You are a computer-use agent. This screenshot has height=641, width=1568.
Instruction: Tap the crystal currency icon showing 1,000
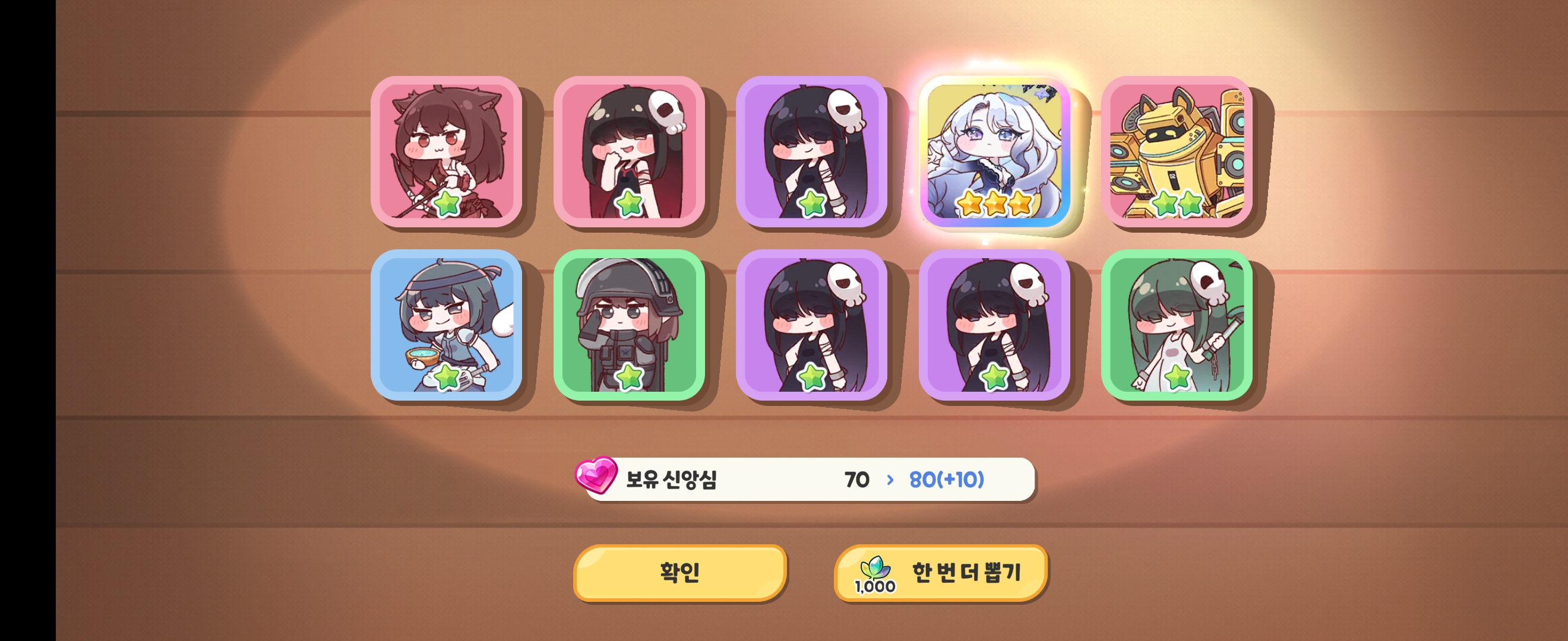point(875,575)
